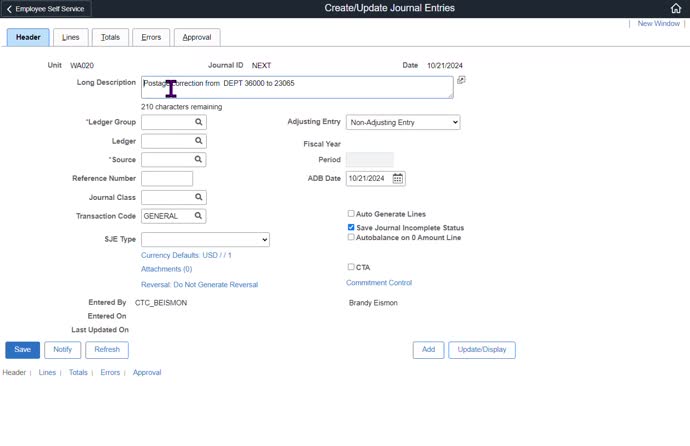Switch to the Lines tab

70,37
